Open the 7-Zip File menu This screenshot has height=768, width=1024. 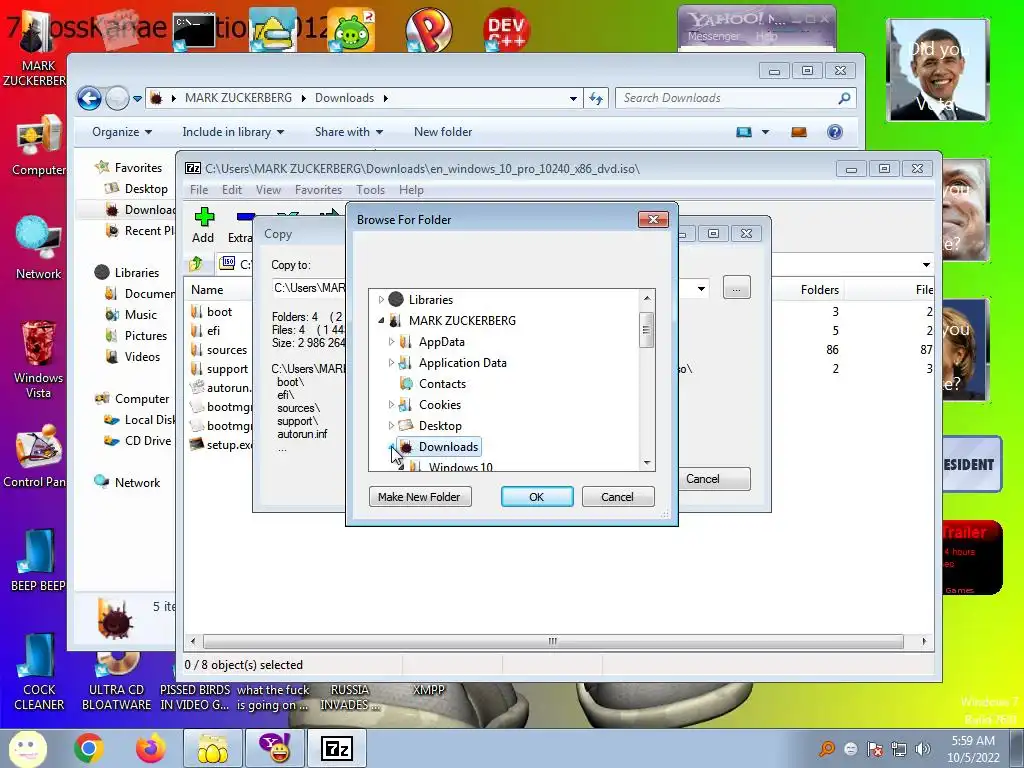point(199,190)
